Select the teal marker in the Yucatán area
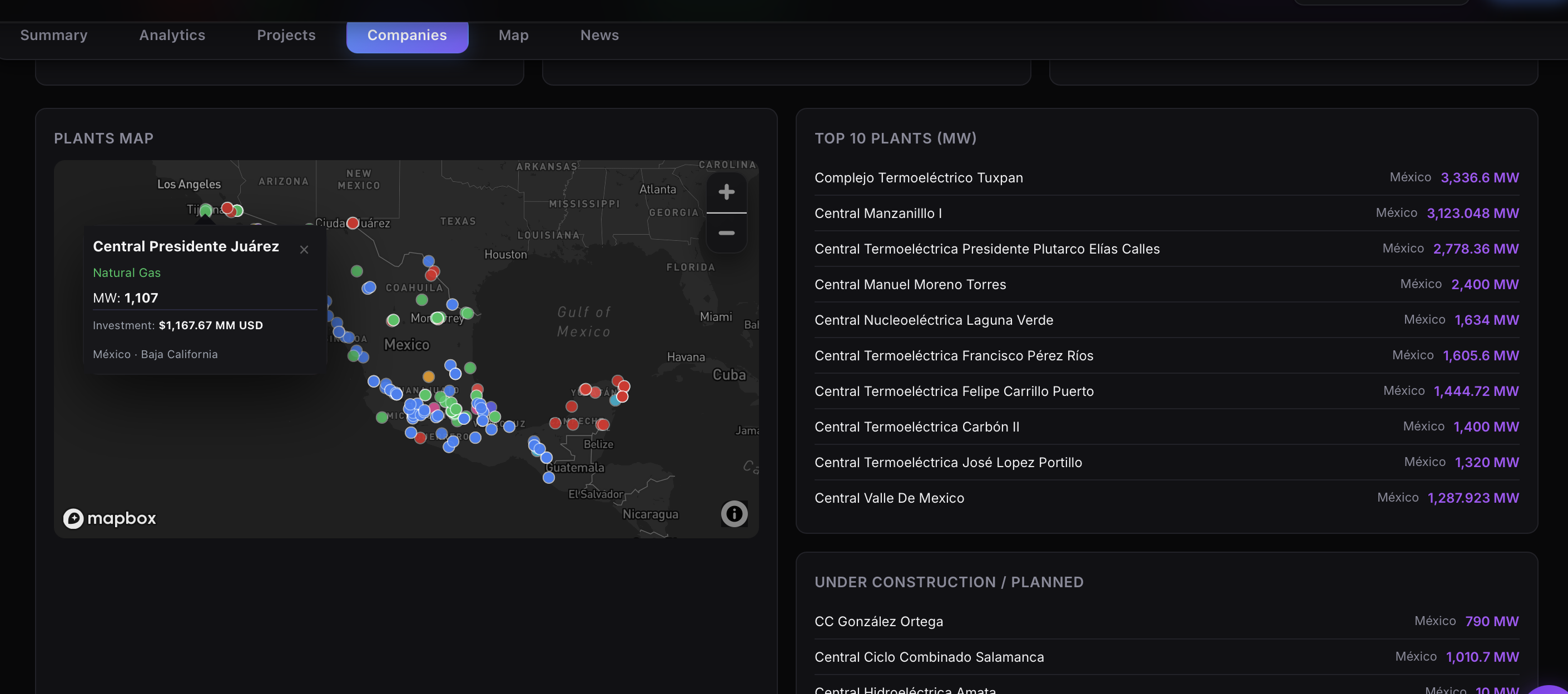This screenshot has height=694, width=1568. [x=615, y=400]
